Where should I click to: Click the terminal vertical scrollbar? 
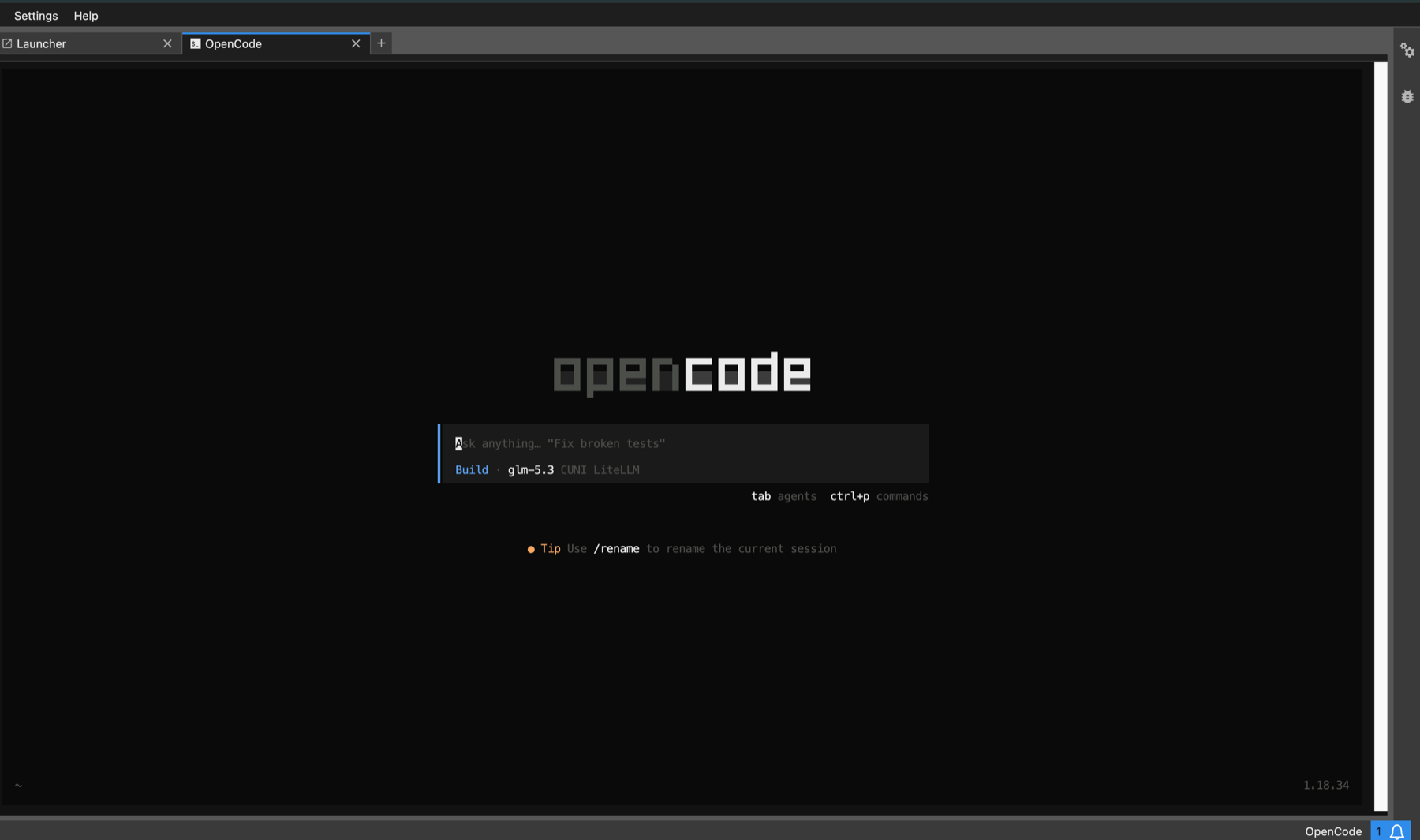click(1381, 436)
